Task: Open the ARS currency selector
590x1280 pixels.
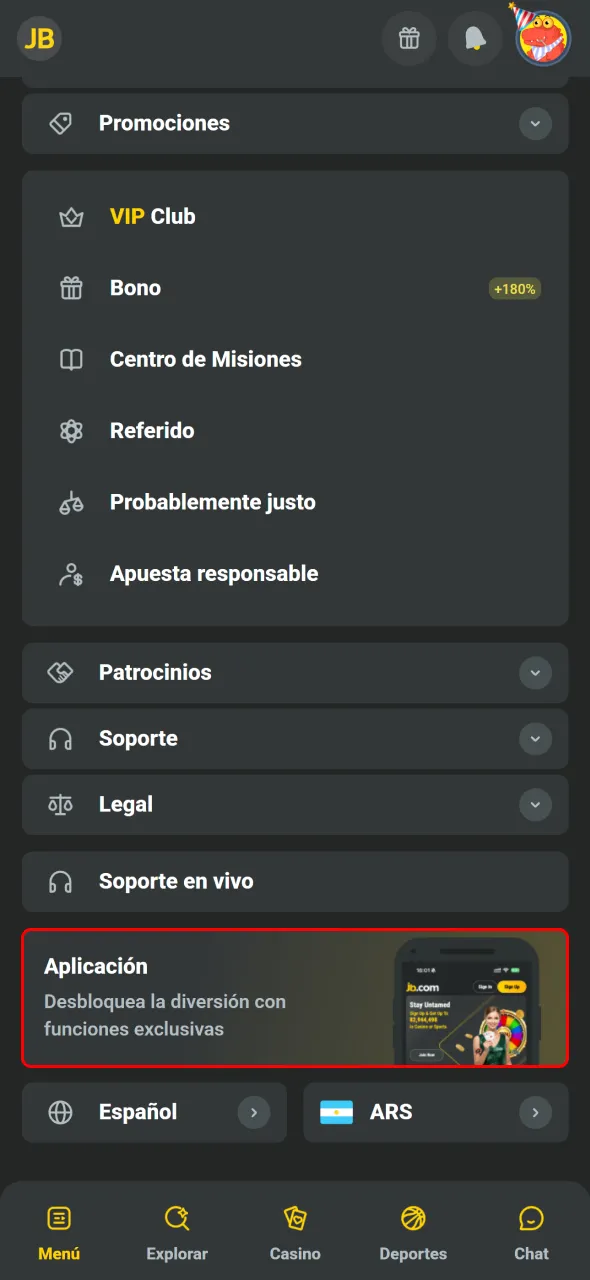Action: coord(435,1112)
